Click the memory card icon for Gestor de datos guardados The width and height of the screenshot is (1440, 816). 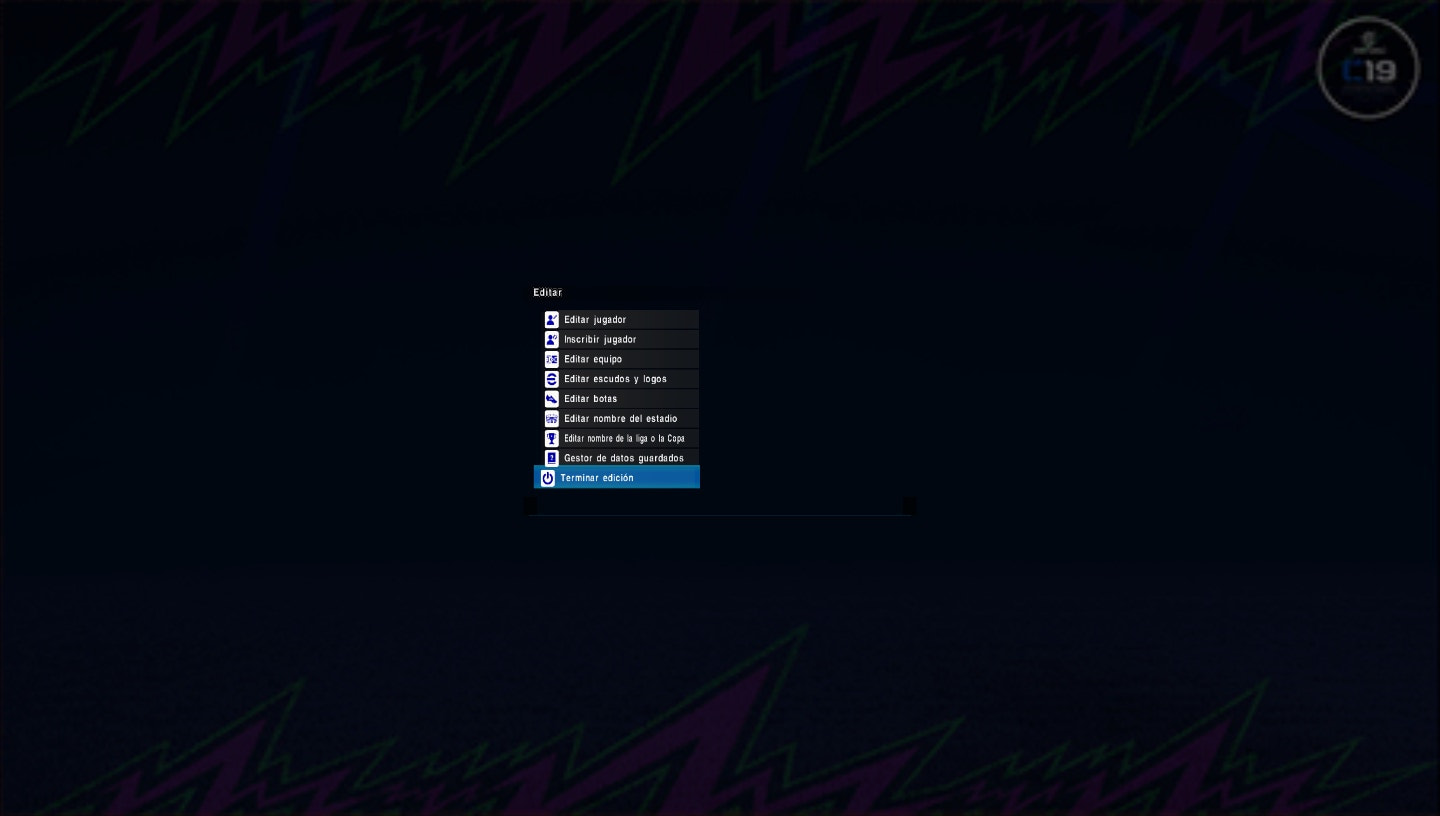coord(551,457)
